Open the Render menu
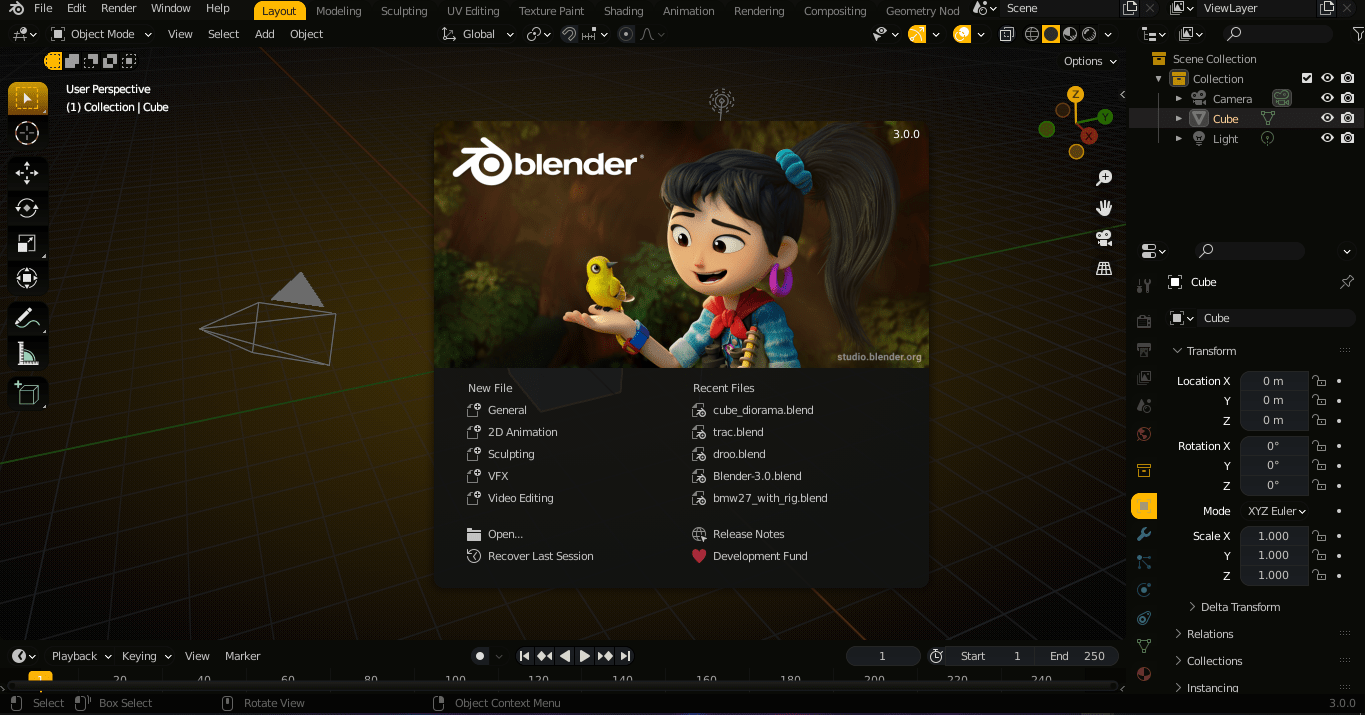 118,8
